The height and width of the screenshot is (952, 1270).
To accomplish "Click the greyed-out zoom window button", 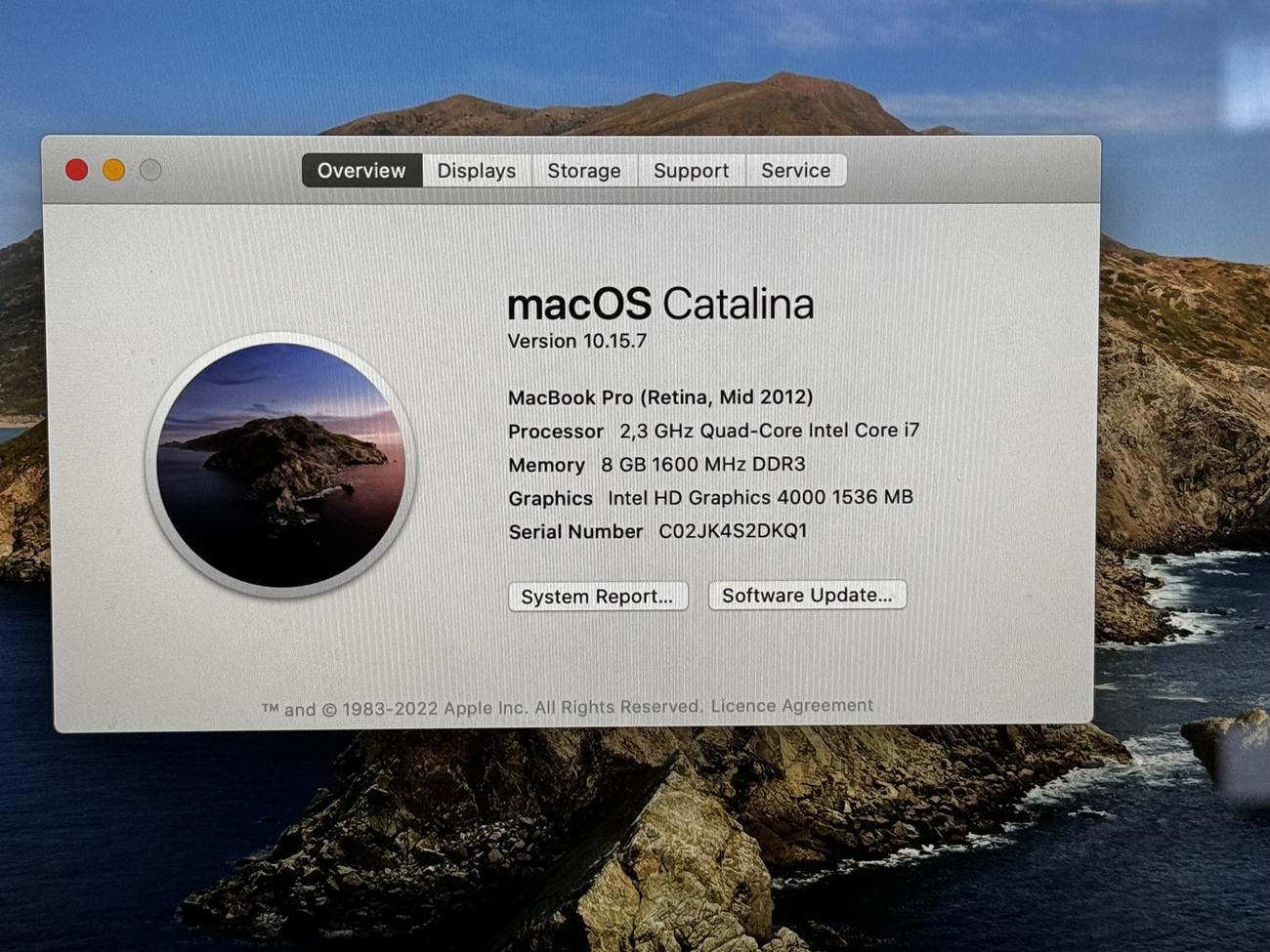I will tap(150, 170).
